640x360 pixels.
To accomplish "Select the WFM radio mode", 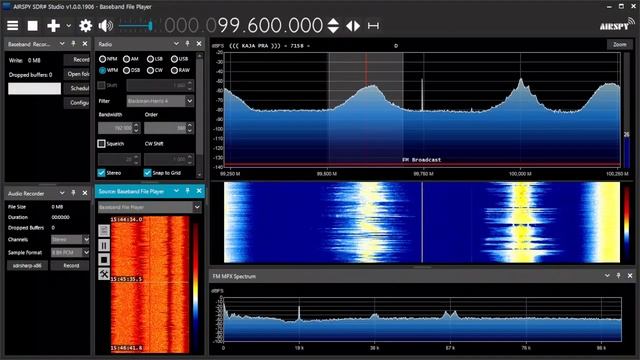I will coord(108,70).
